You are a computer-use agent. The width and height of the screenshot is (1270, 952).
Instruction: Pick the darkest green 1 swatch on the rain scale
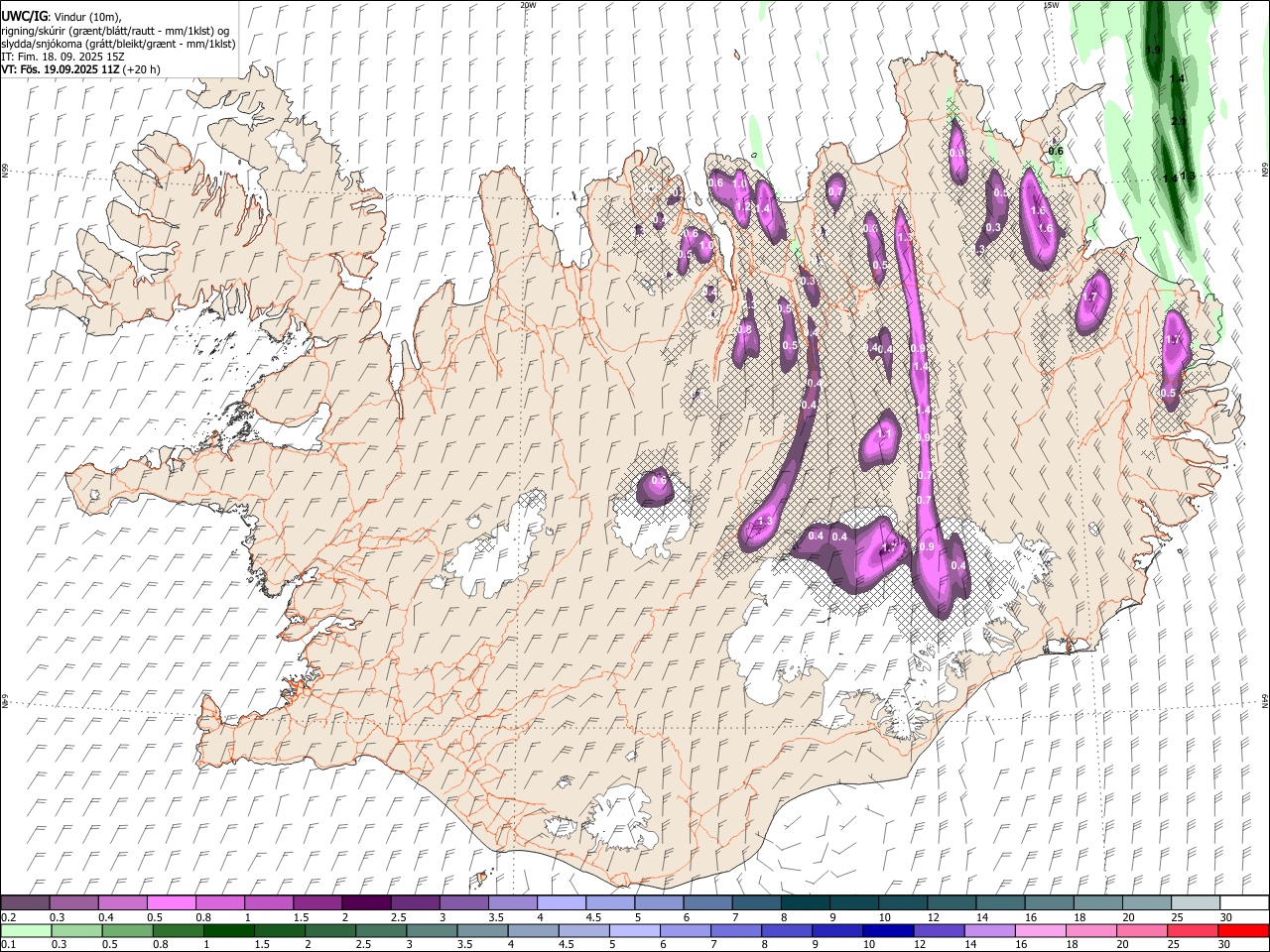tap(229, 930)
